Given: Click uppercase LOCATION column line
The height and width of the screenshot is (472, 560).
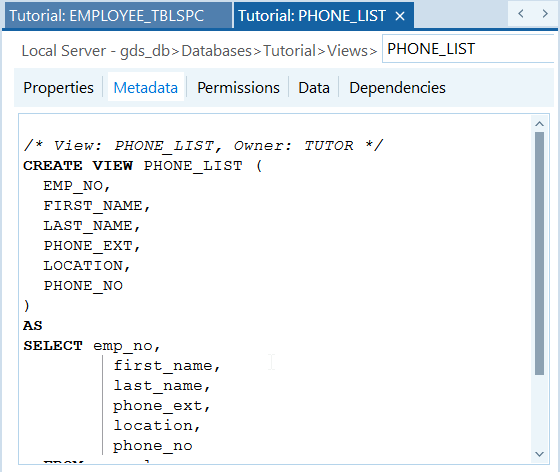Looking at the screenshot, I should click(86, 266).
